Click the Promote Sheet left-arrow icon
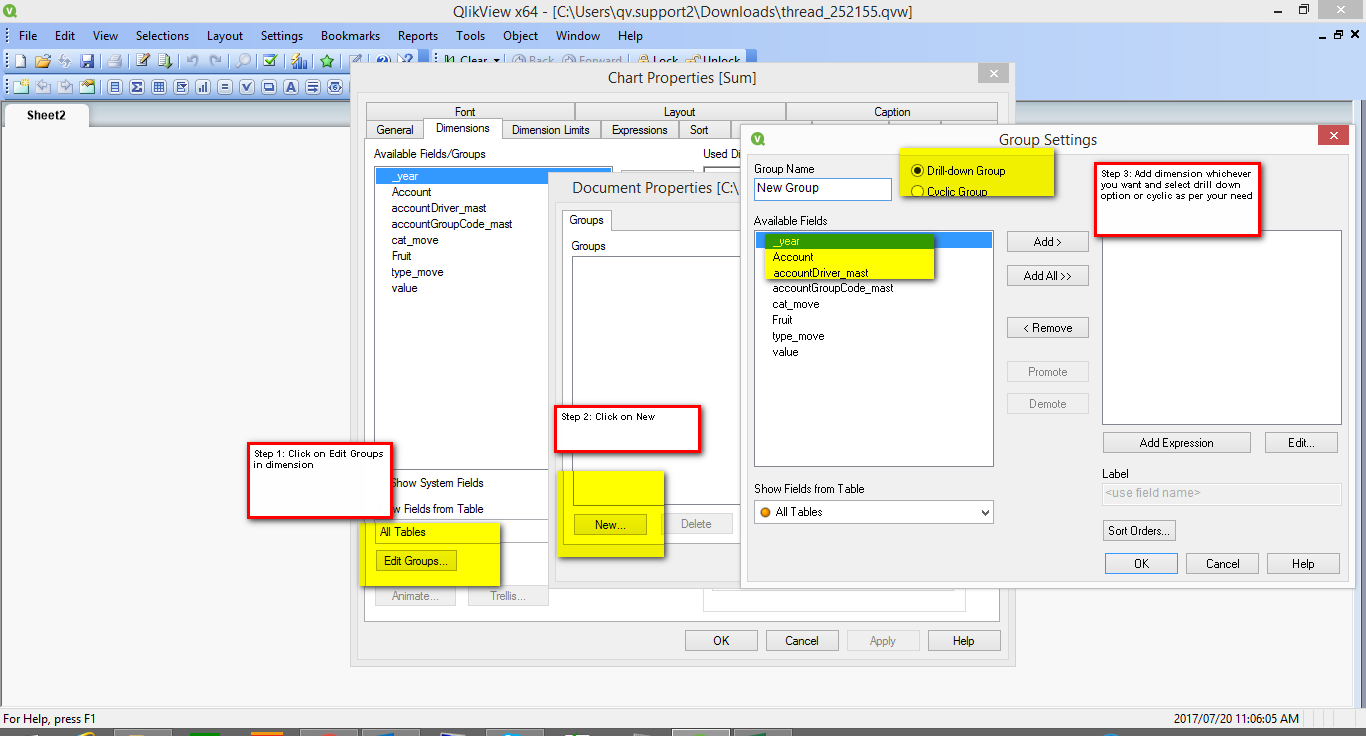The width and height of the screenshot is (1366, 736). (x=43, y=87)
